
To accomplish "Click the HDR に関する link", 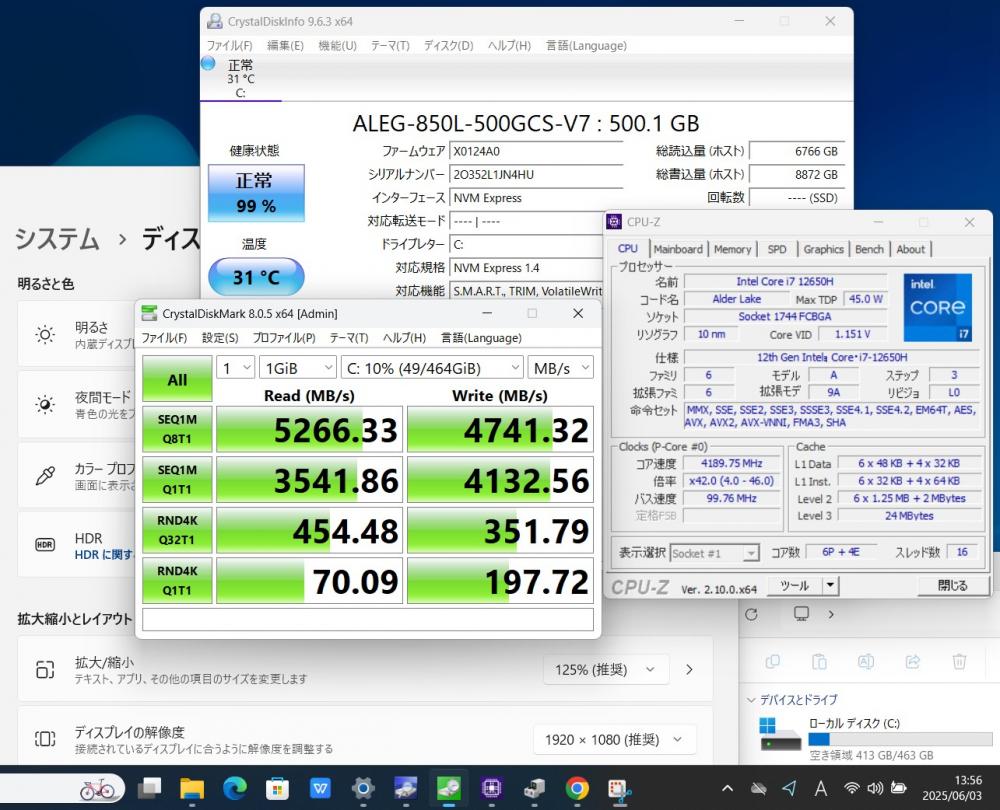I will pyautogui.click(x=105, y=555).
